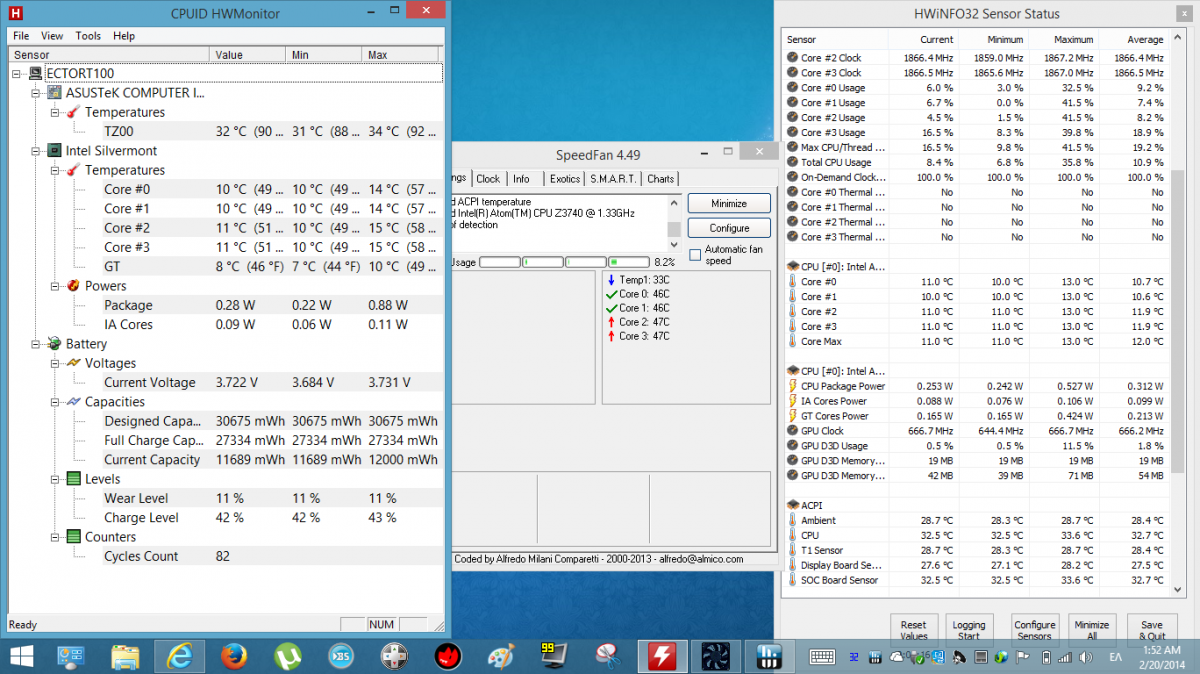Open the Paint palette taskbar icon
The width and height of the screenshot is (1200, 674).
coord(500,656)
